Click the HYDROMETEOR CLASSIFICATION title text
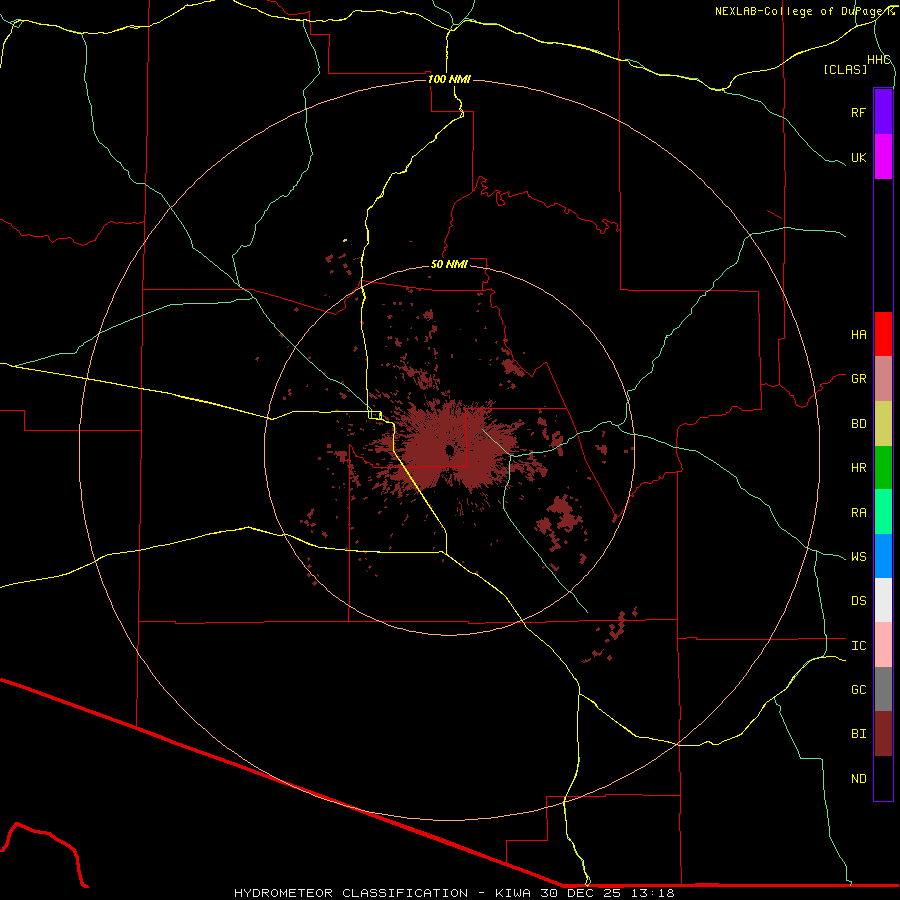 (x=351, y=893)
